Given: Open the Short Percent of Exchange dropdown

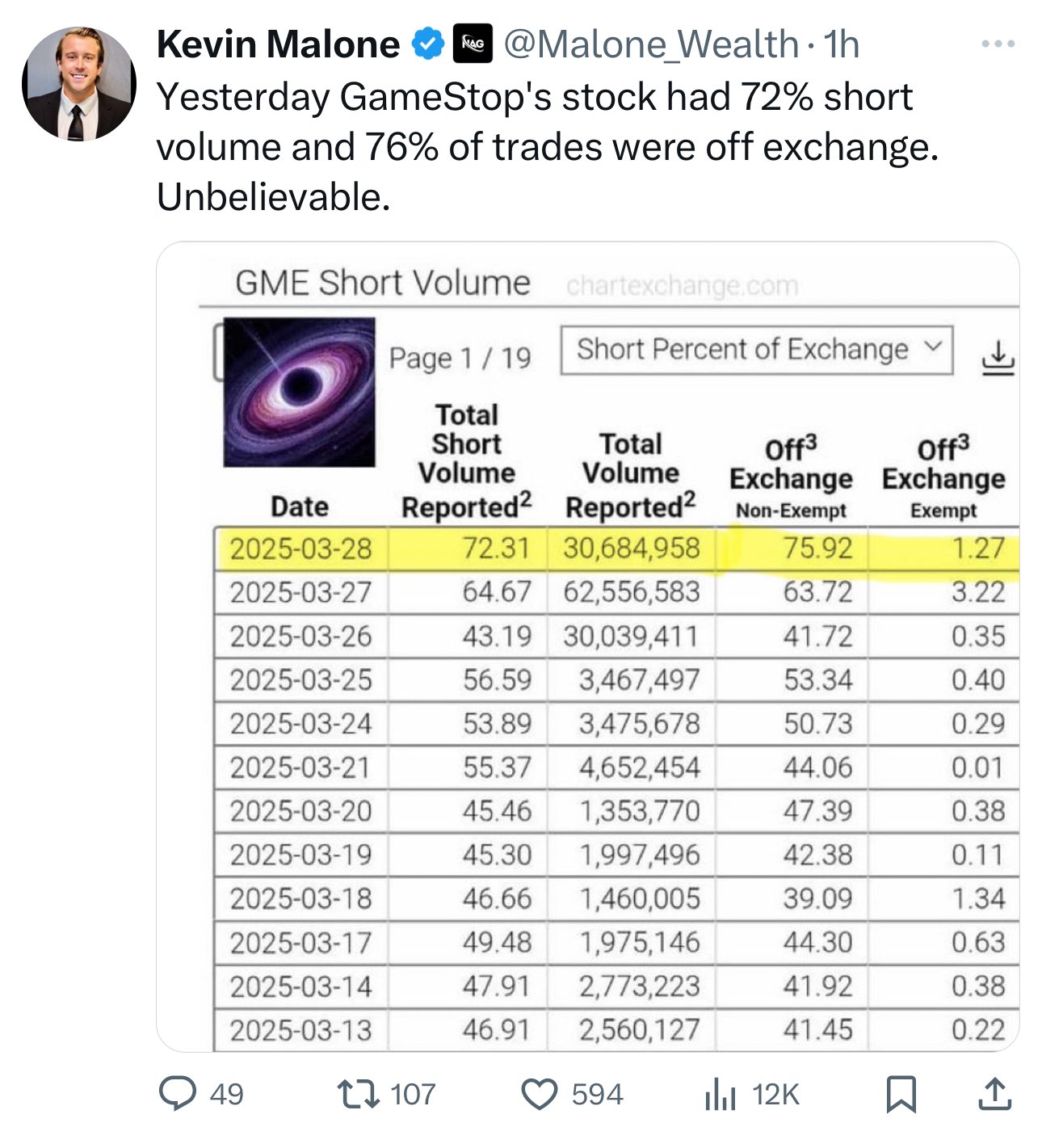Looking at the screenshot, I should pyautogui.click(x=757, y=350).
